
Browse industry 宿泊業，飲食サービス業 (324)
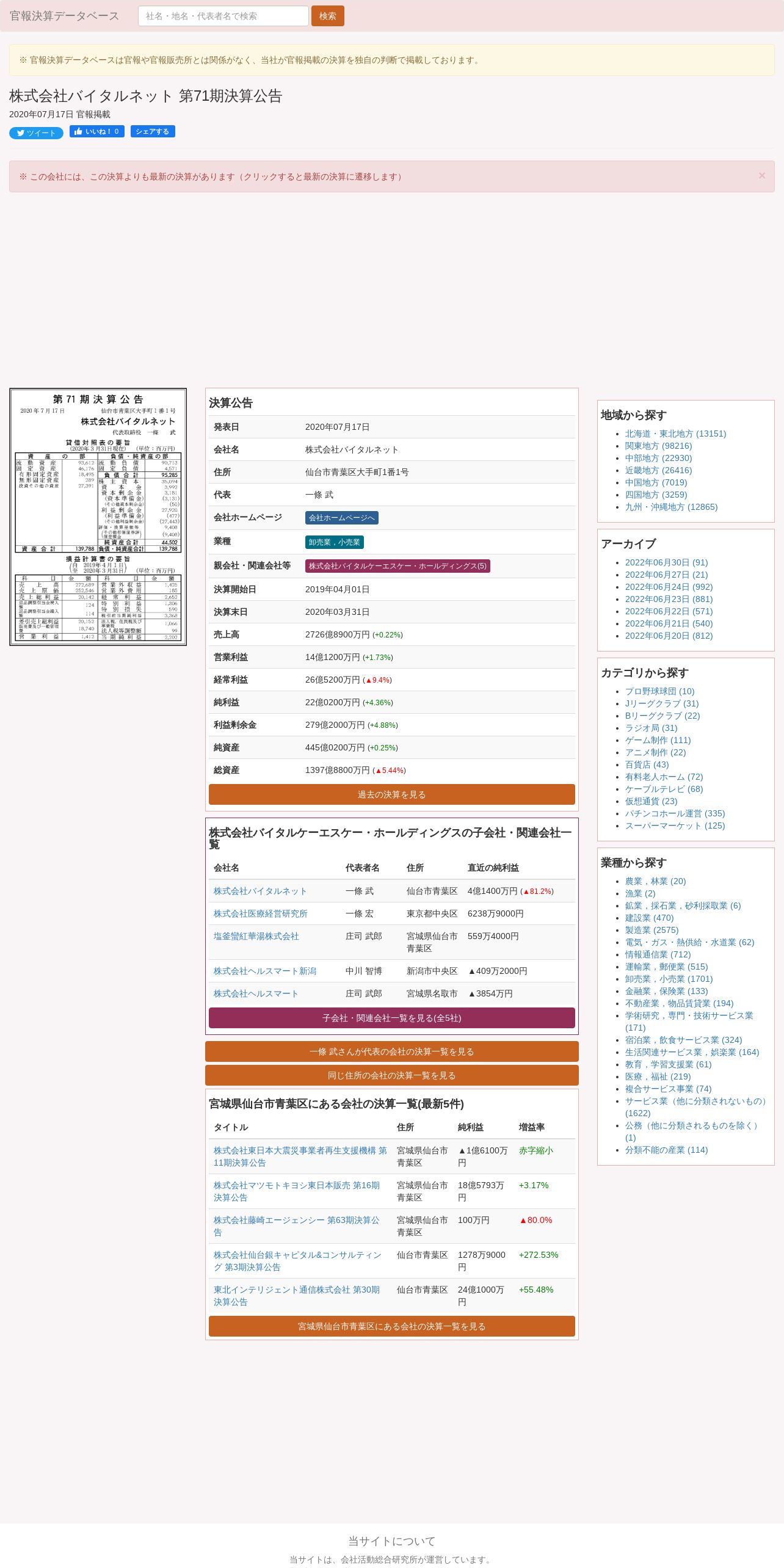[x=684, y=1040]
